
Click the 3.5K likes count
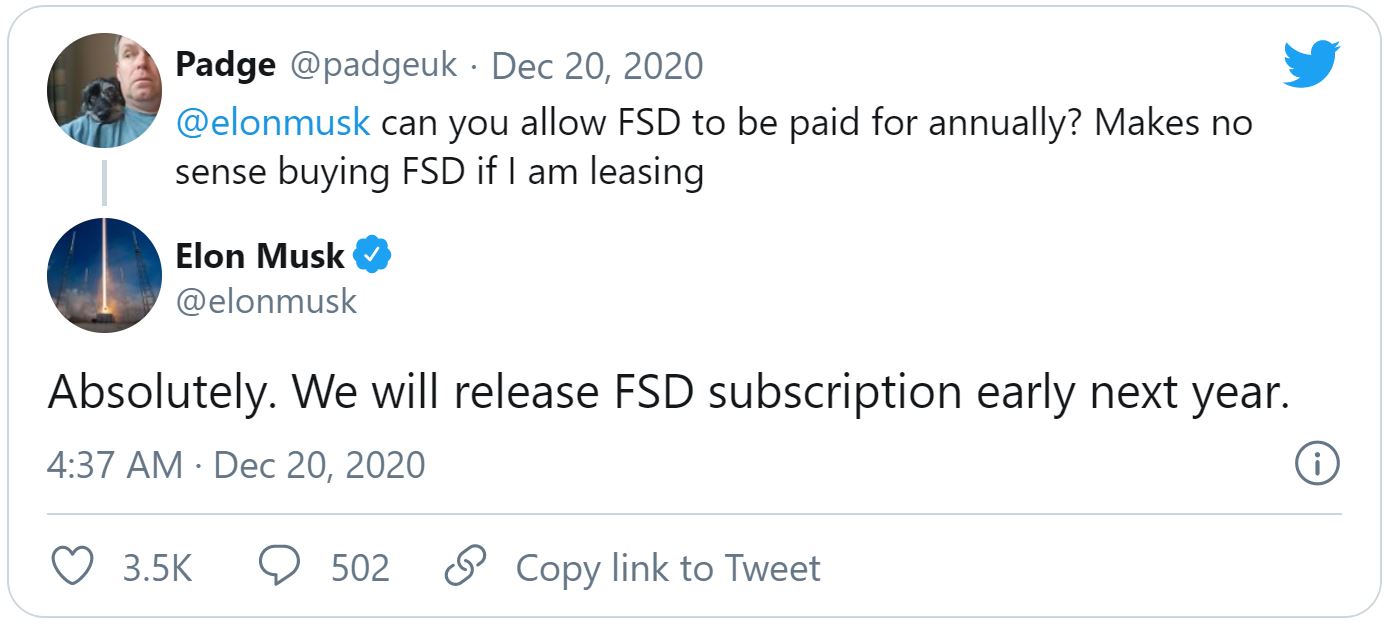tap(157, 568)
